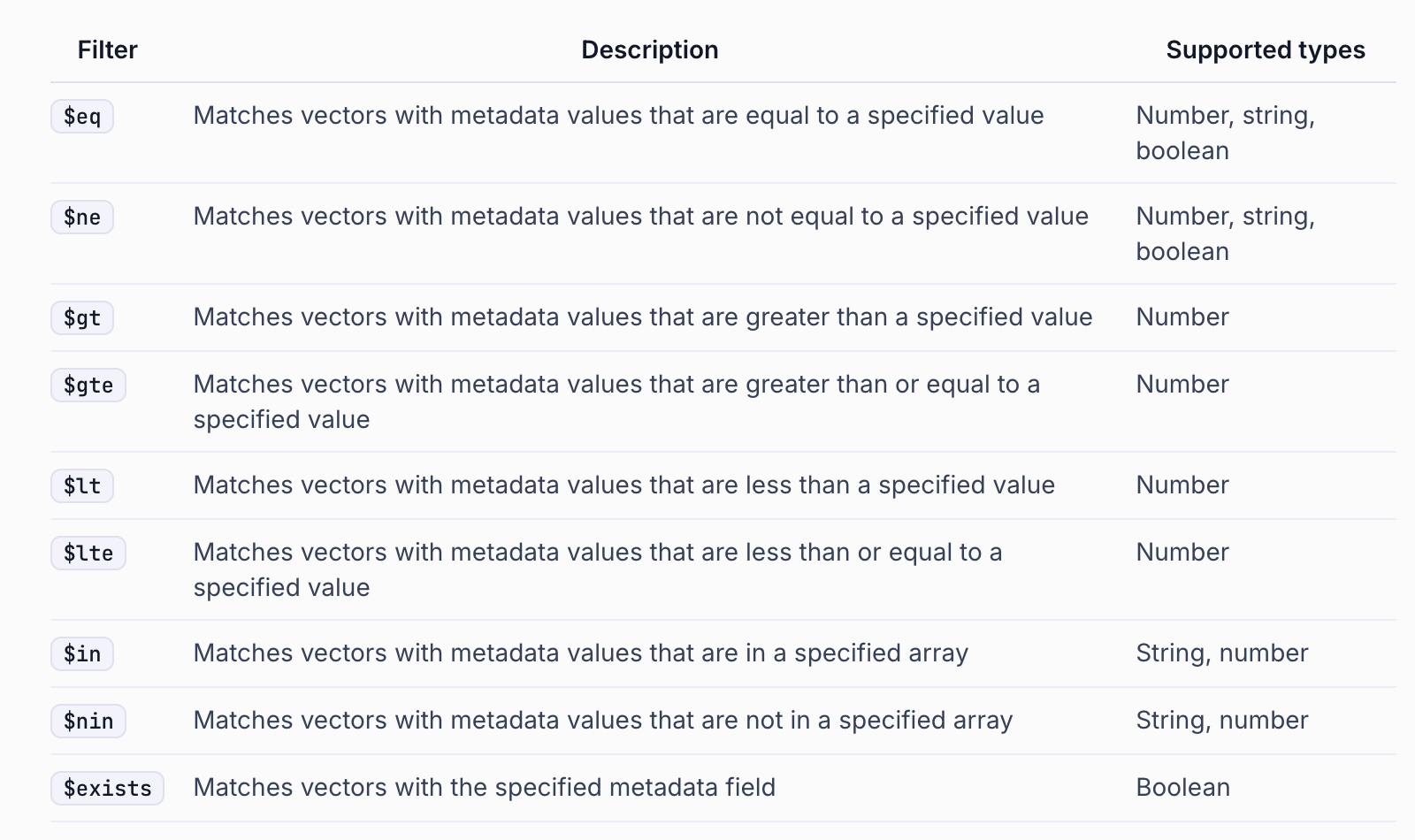Select the $lte filter badge
Viewport: 1415px width, 840px height.
tap(88, 553)
